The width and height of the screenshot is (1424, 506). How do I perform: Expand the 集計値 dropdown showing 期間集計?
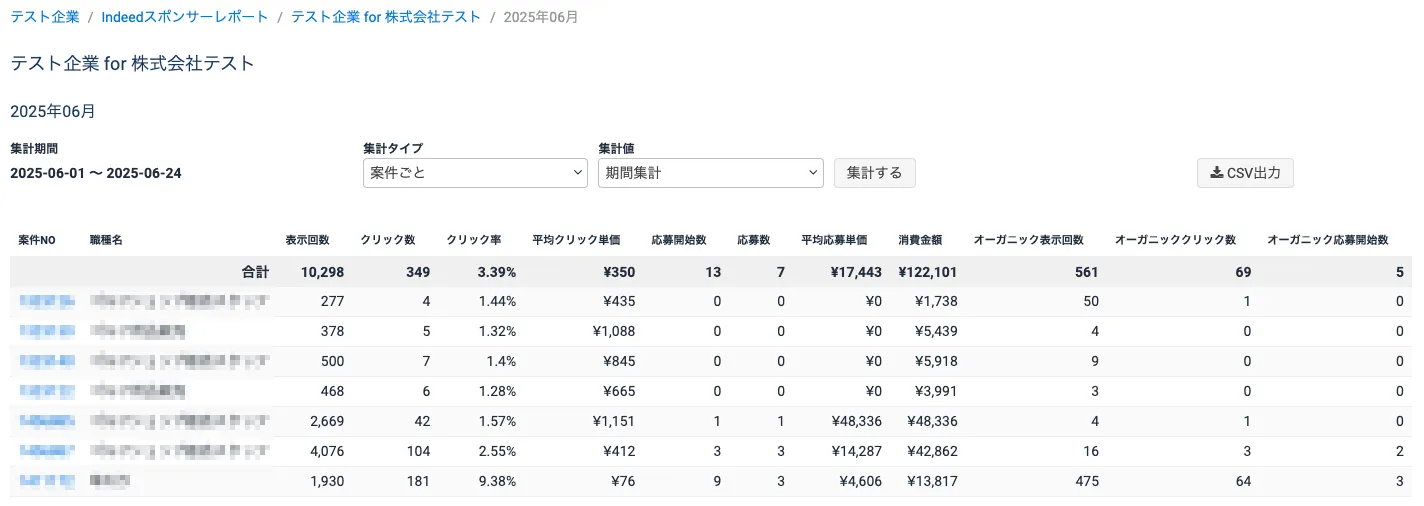710,173
